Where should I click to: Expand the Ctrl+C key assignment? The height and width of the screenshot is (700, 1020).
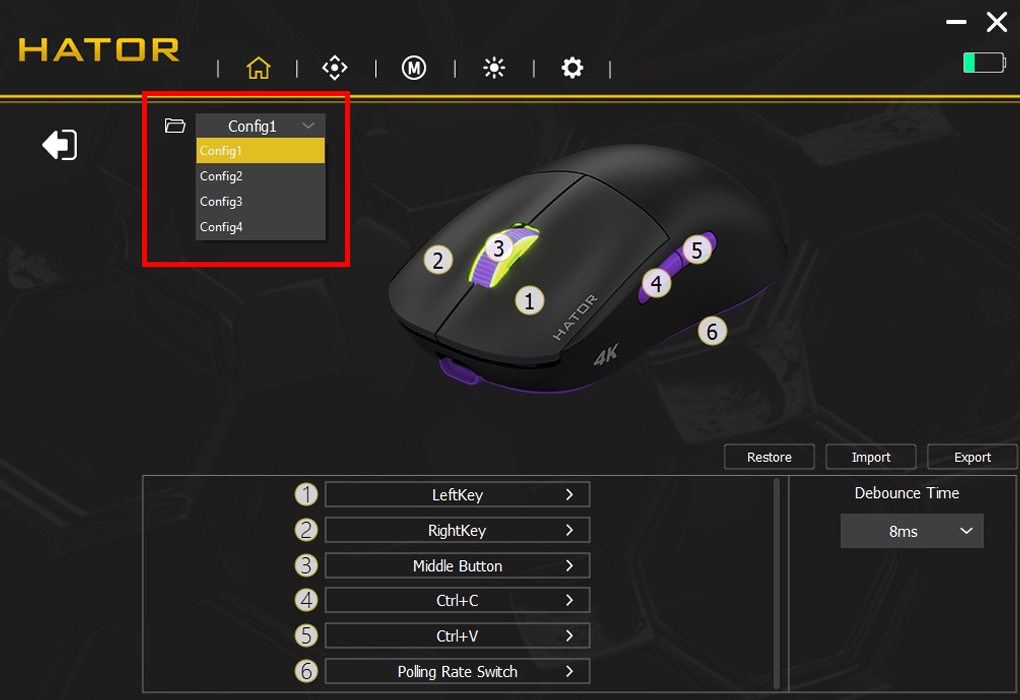pyautogui.click(x=457, y=600)
